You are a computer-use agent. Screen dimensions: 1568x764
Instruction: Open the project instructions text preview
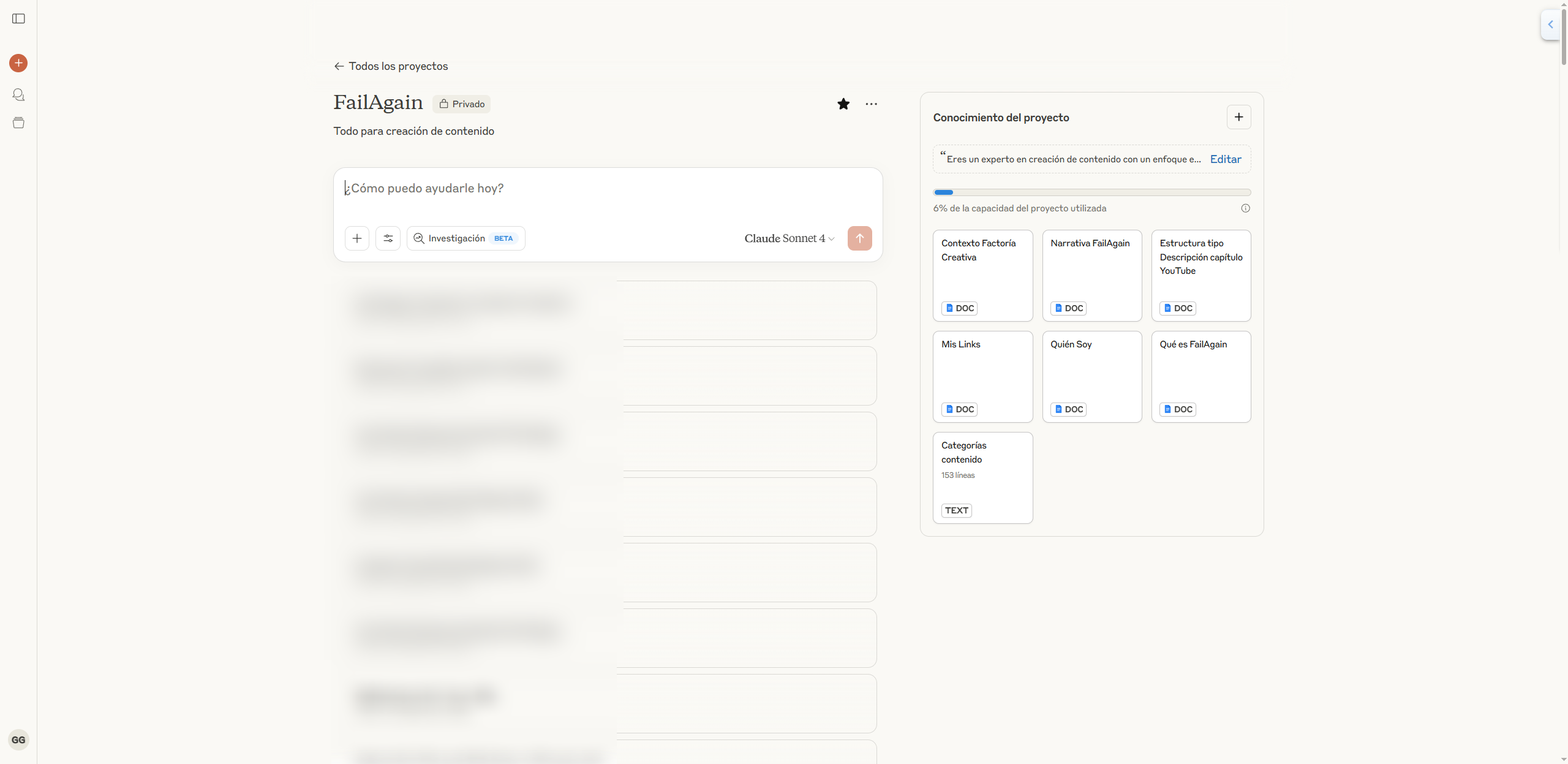(1073, 159)
